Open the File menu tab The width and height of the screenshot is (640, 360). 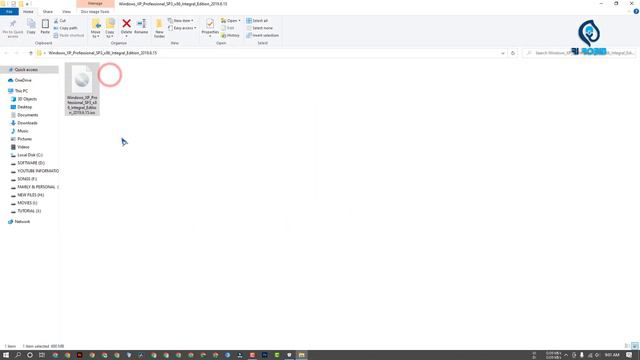point(9,12)
